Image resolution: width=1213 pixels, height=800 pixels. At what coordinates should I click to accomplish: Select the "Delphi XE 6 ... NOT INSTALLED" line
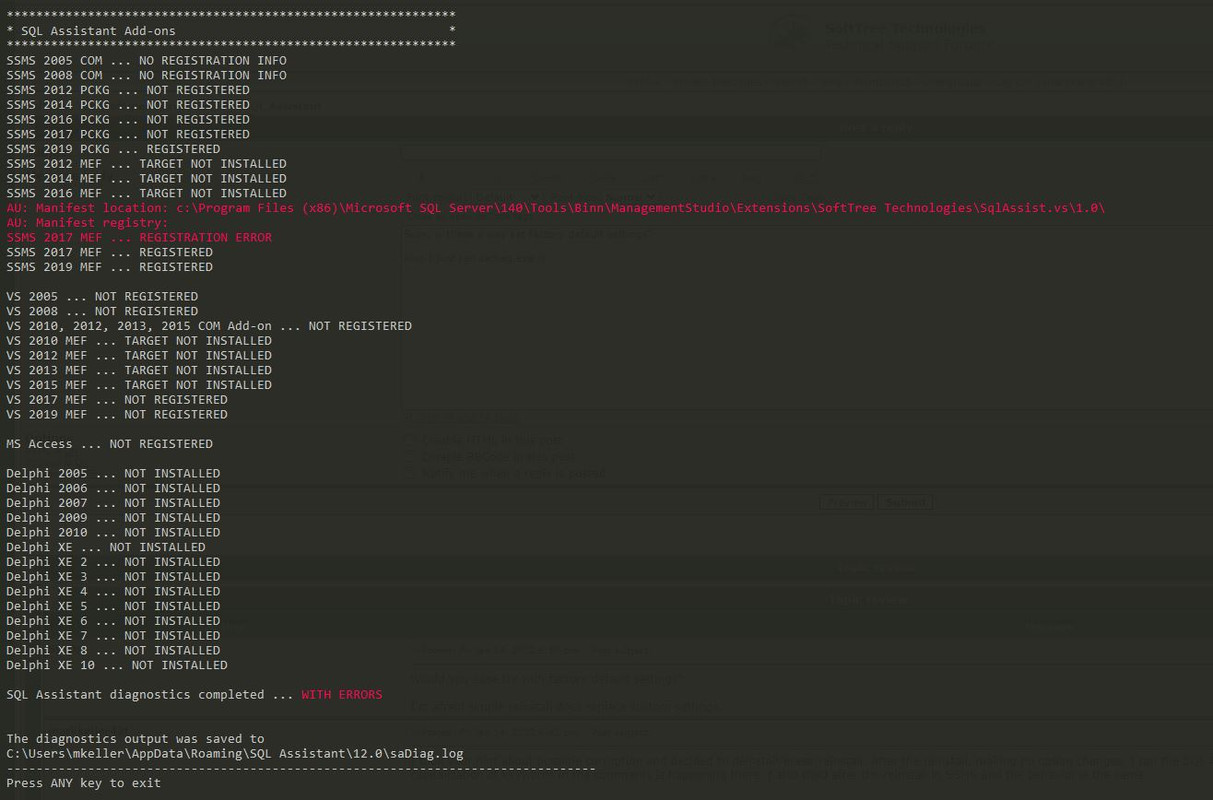coord(113,621)
